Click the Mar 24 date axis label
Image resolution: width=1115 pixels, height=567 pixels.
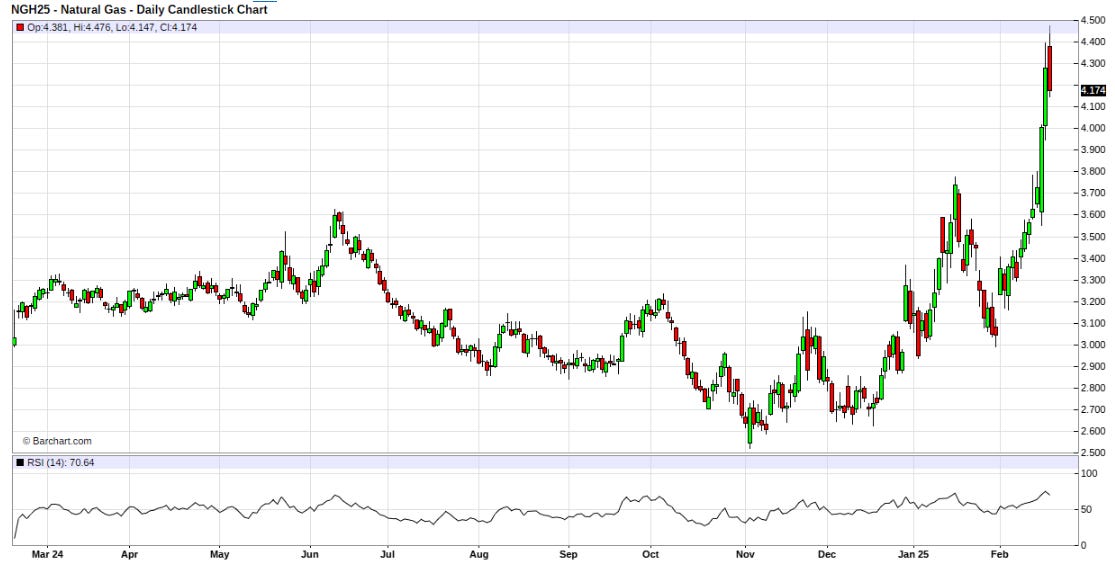pos(48,553)
